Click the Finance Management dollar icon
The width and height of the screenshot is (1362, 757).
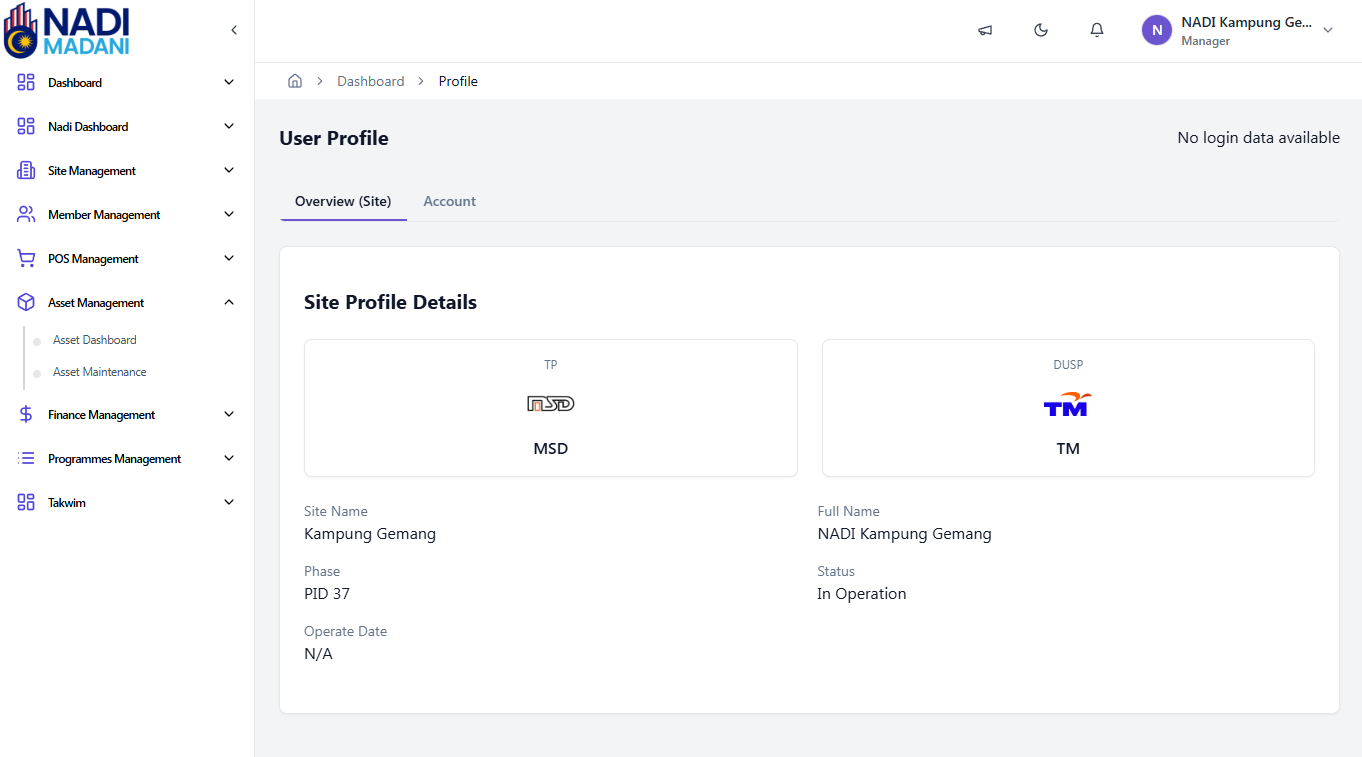(26, 415)
